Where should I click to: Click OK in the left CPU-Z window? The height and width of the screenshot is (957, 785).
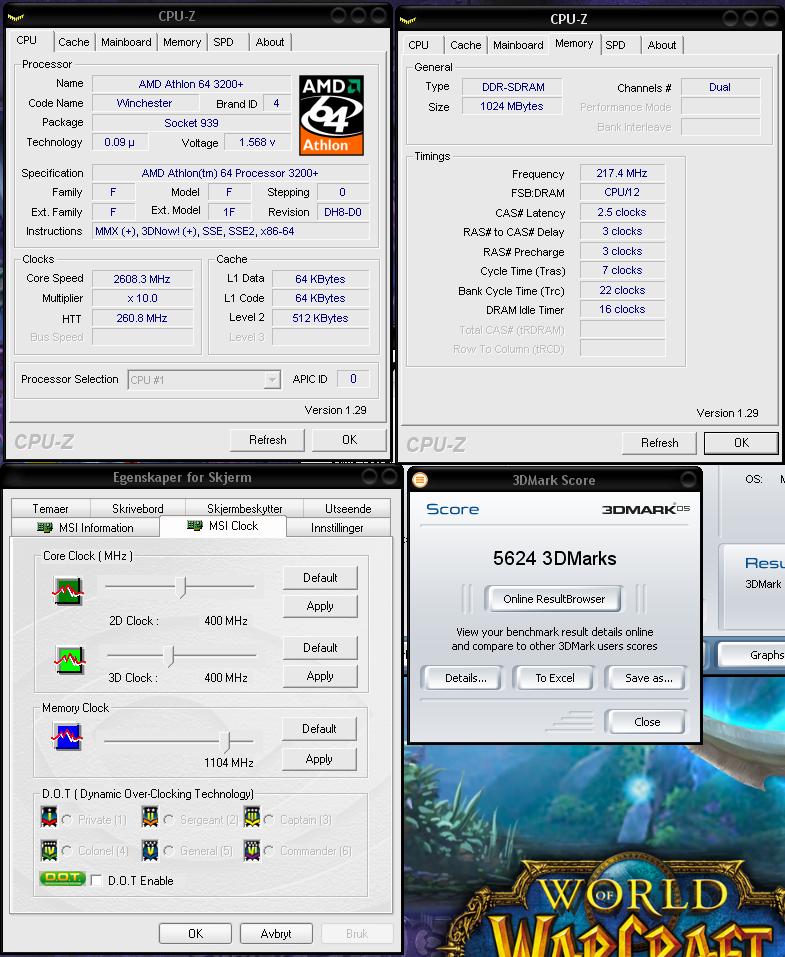349,440
